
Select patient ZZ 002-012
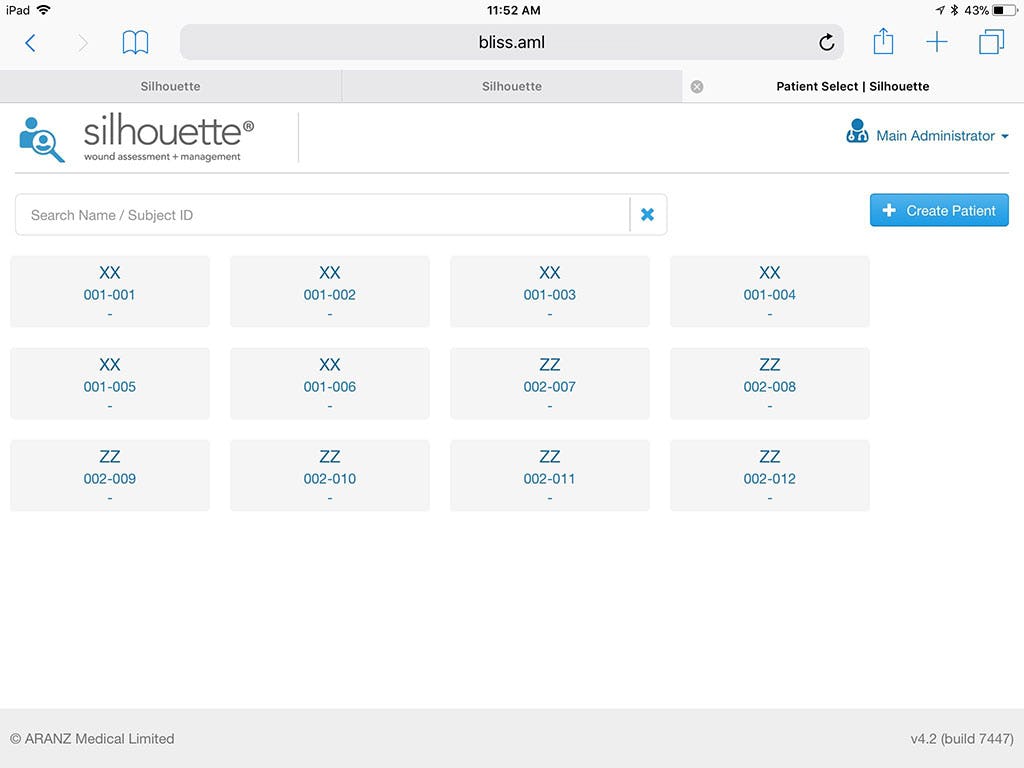(x=769, y=475)
